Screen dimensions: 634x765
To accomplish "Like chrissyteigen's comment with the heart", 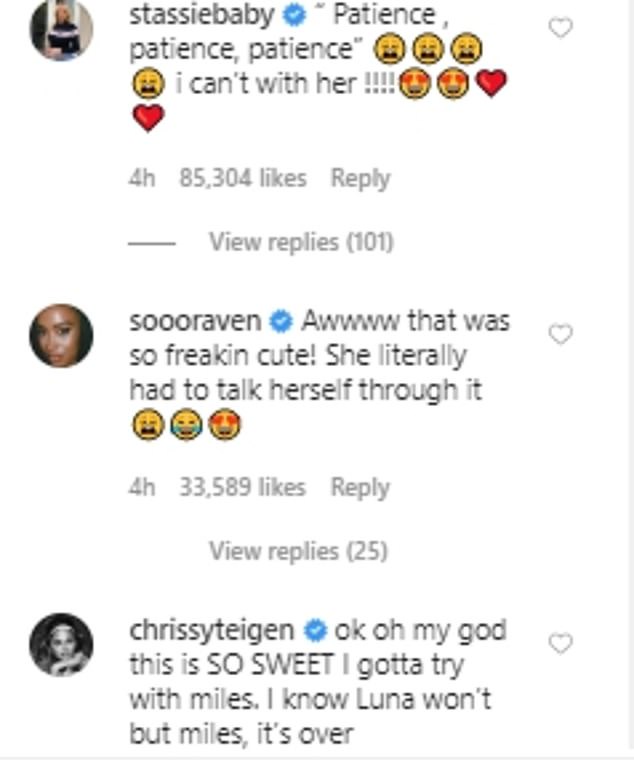I will click(561, 642).
